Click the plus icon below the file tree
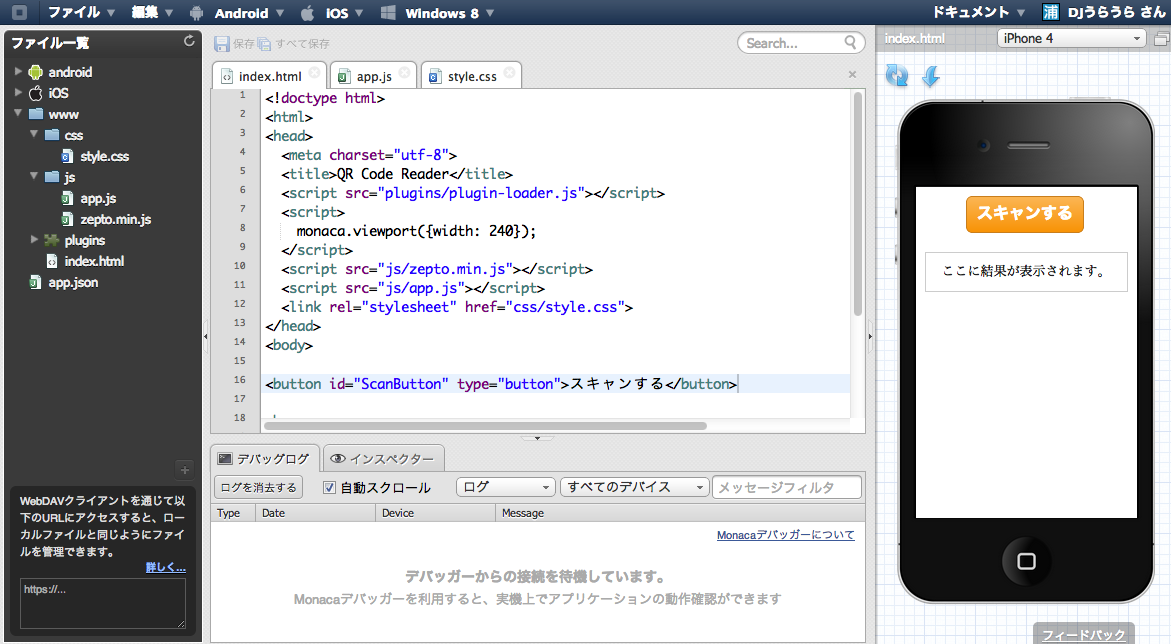This screenshot has height=644, width=1171. 184,469
